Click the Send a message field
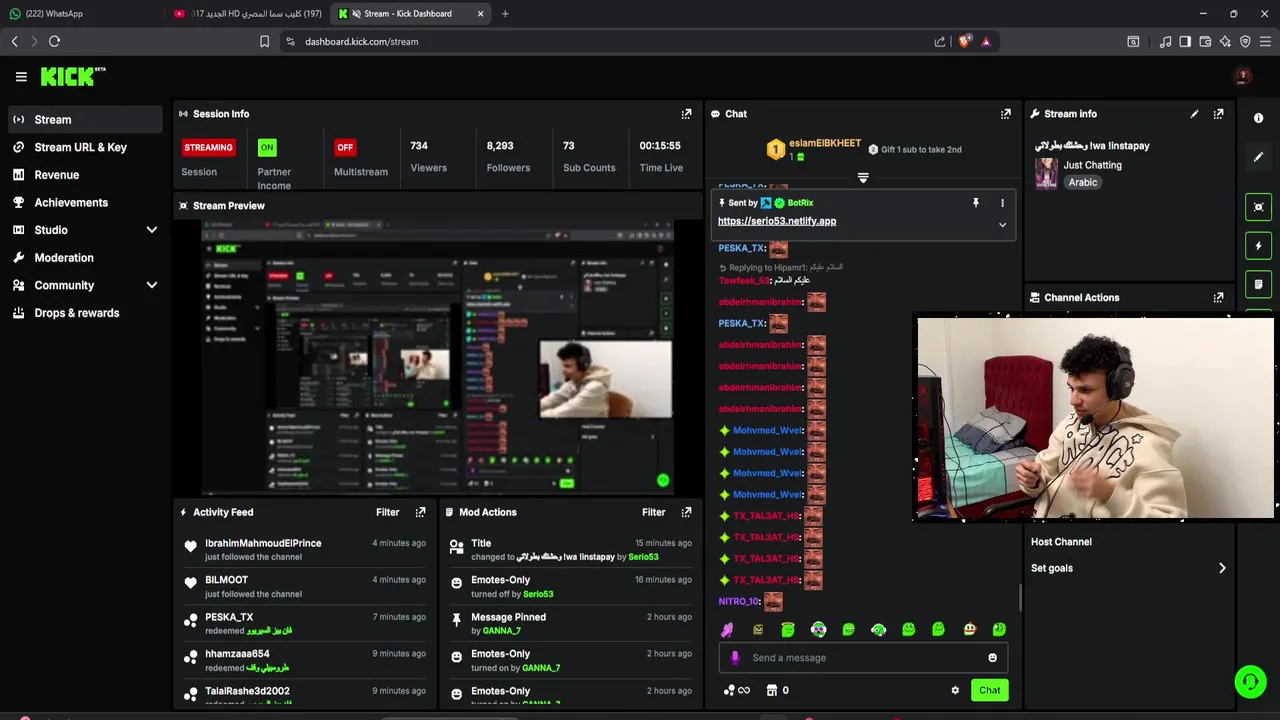The image size is (1280, 720). (x=862, y=658)
